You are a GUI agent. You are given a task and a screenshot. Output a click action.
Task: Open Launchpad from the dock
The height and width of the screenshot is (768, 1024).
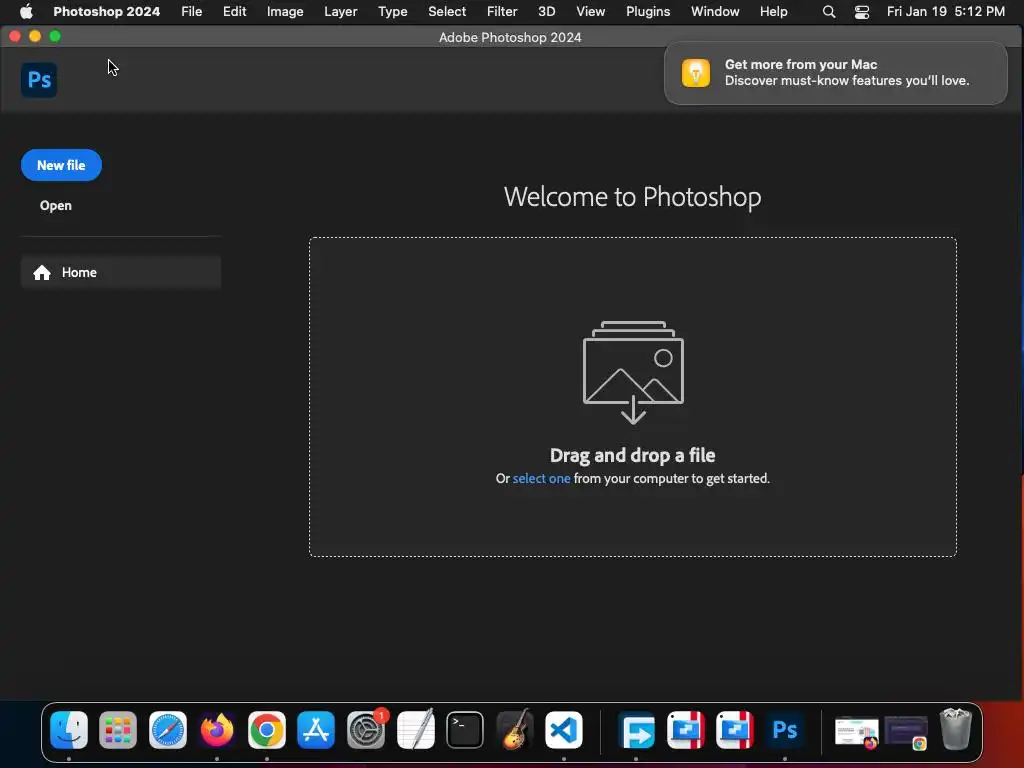coord(118,729)
